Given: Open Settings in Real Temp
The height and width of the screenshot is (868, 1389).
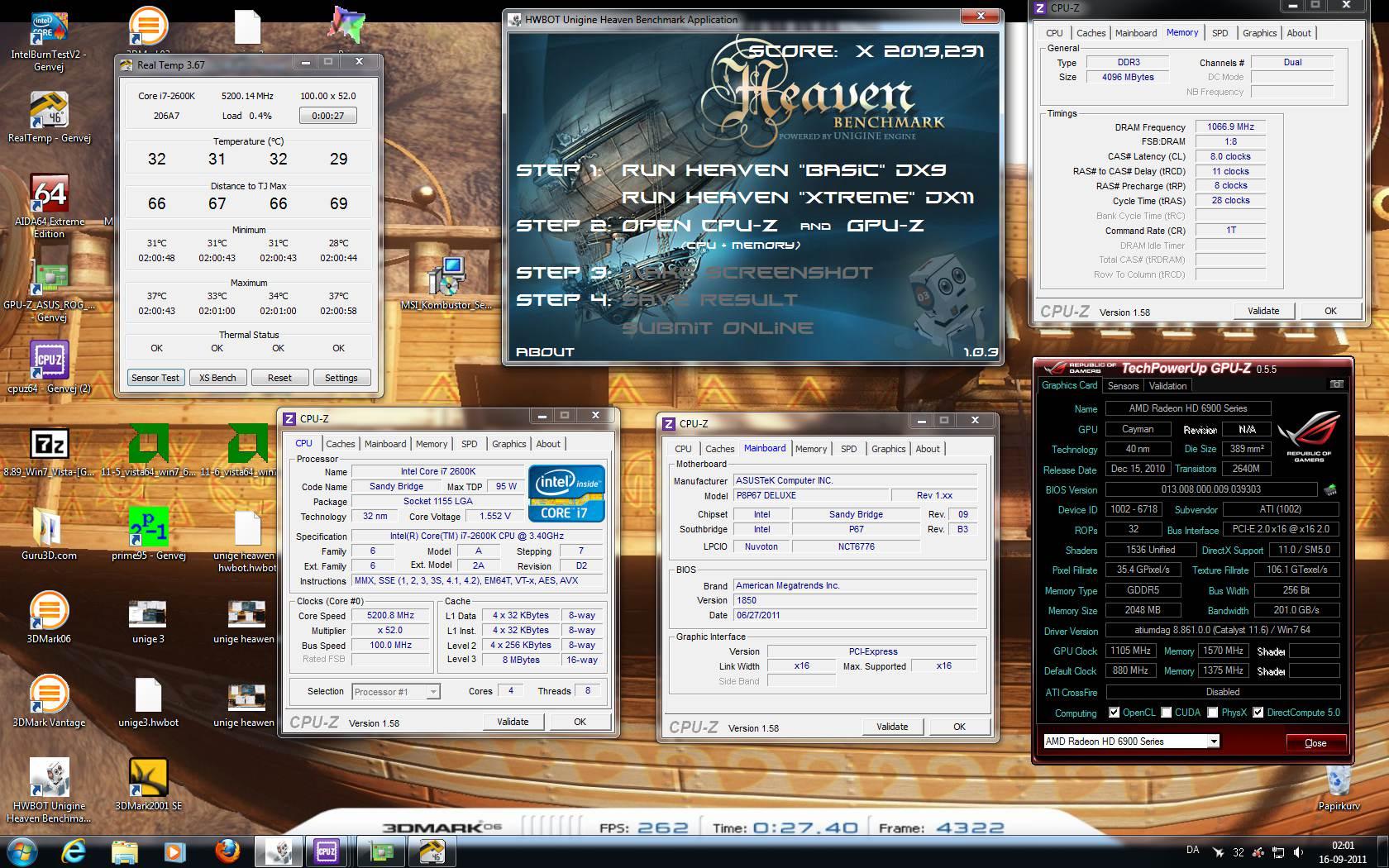Looking at the screenshot, I should [x=341, y=378].
